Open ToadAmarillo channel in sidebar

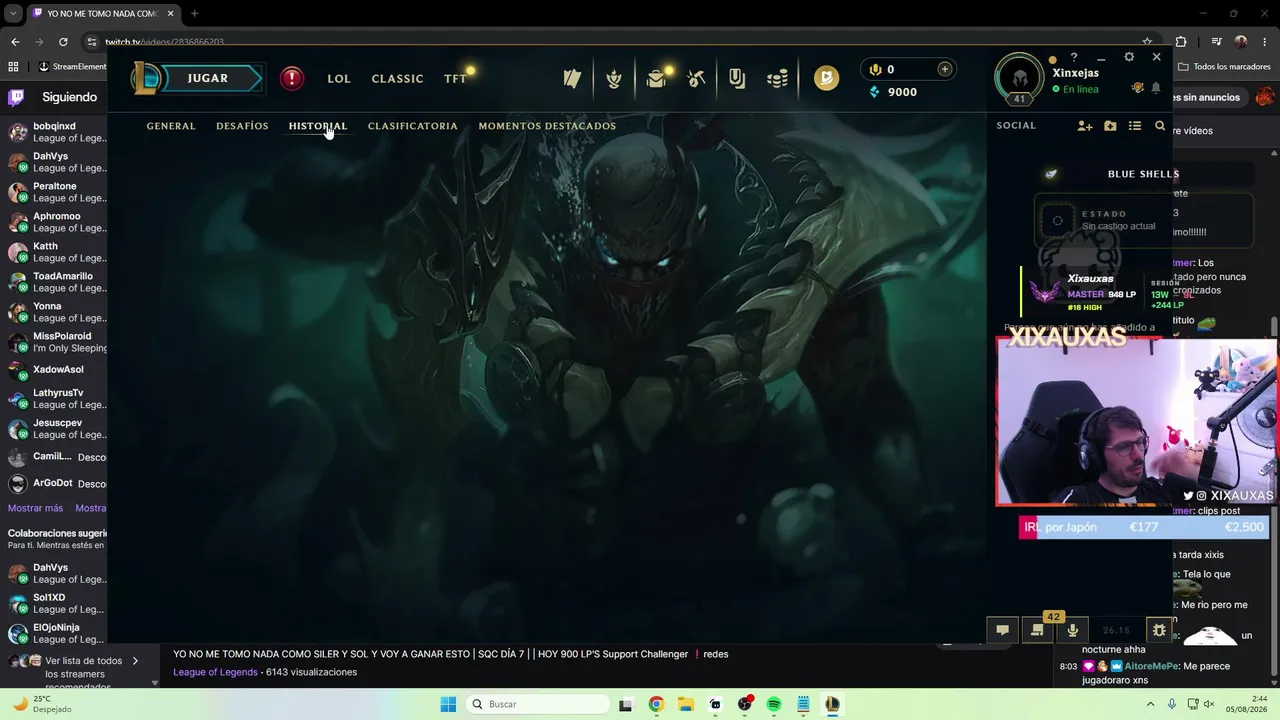tap(54, 282)
